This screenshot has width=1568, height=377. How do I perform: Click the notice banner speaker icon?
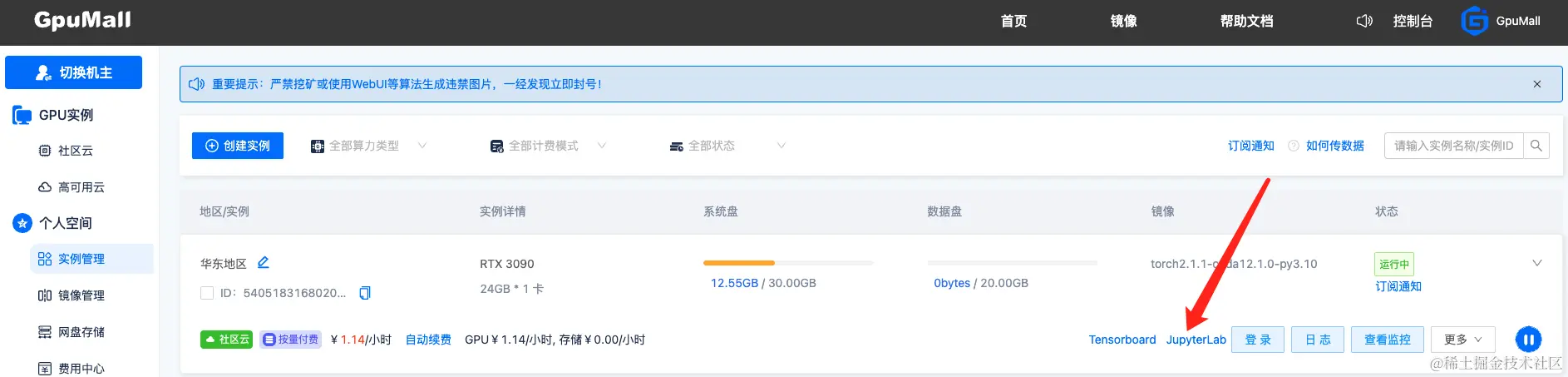196,84
